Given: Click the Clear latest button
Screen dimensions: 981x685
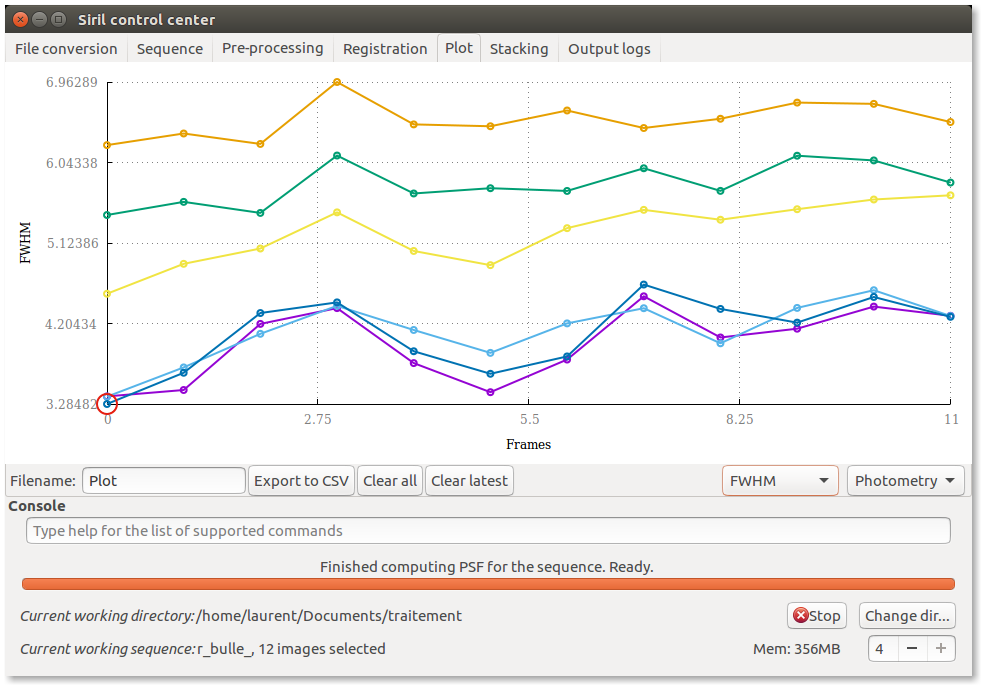Looking at the screenshot, I should (469, 481).
